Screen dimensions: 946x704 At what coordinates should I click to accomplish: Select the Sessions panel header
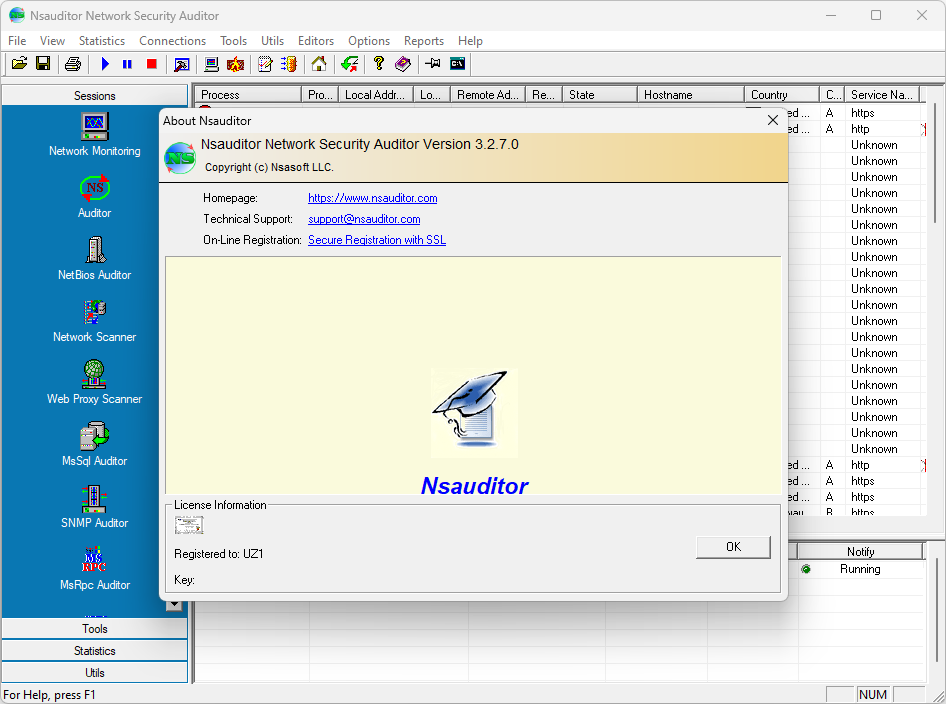(95, 95)
